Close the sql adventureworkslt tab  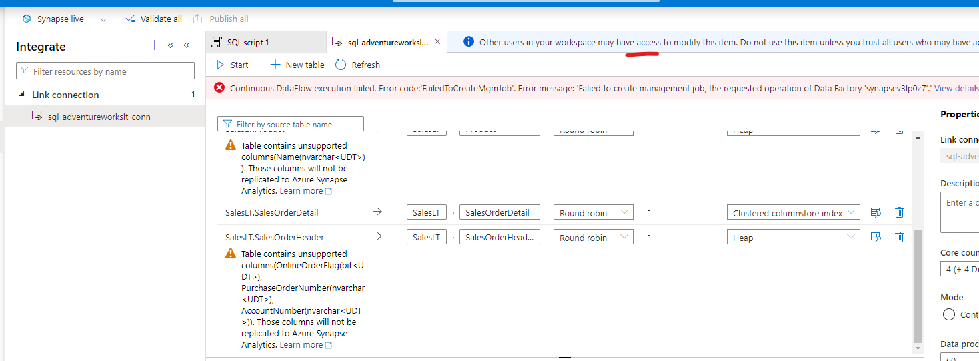[438, 42]
